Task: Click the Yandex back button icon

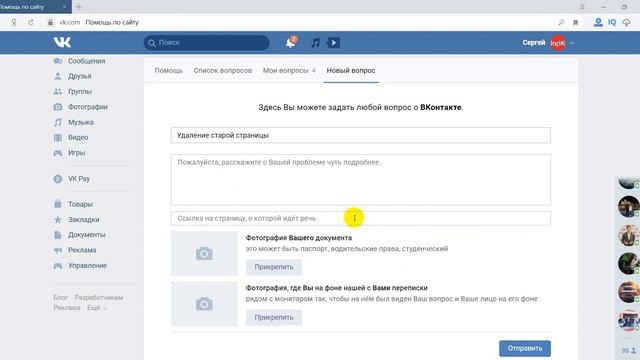Action: pyautogui.click(x=13, y=22)
